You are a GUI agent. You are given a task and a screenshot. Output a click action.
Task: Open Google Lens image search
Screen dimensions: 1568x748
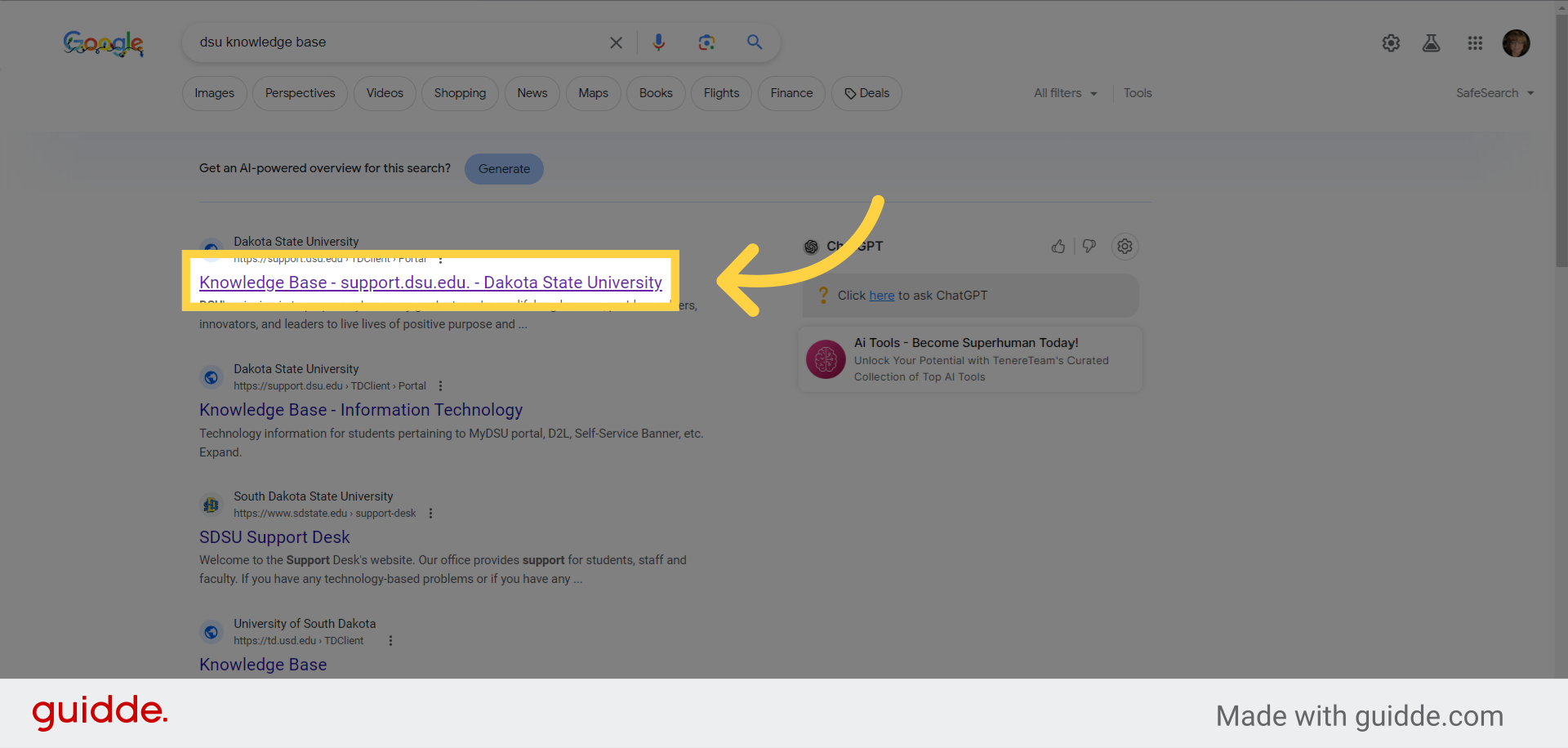coord(706,42)
